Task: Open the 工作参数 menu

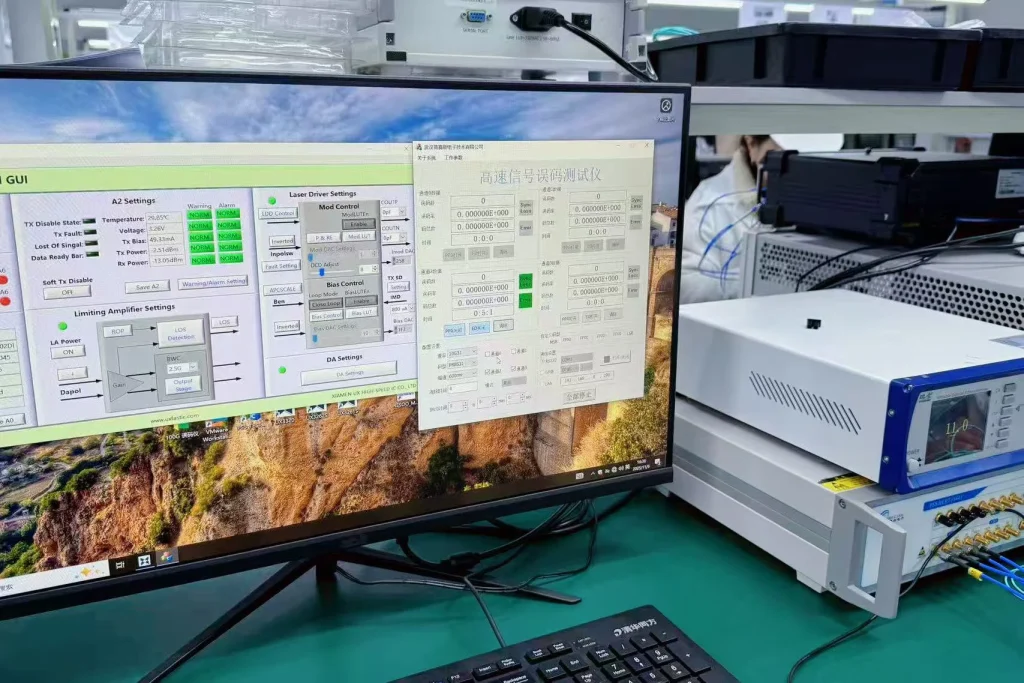Action: 453,158
